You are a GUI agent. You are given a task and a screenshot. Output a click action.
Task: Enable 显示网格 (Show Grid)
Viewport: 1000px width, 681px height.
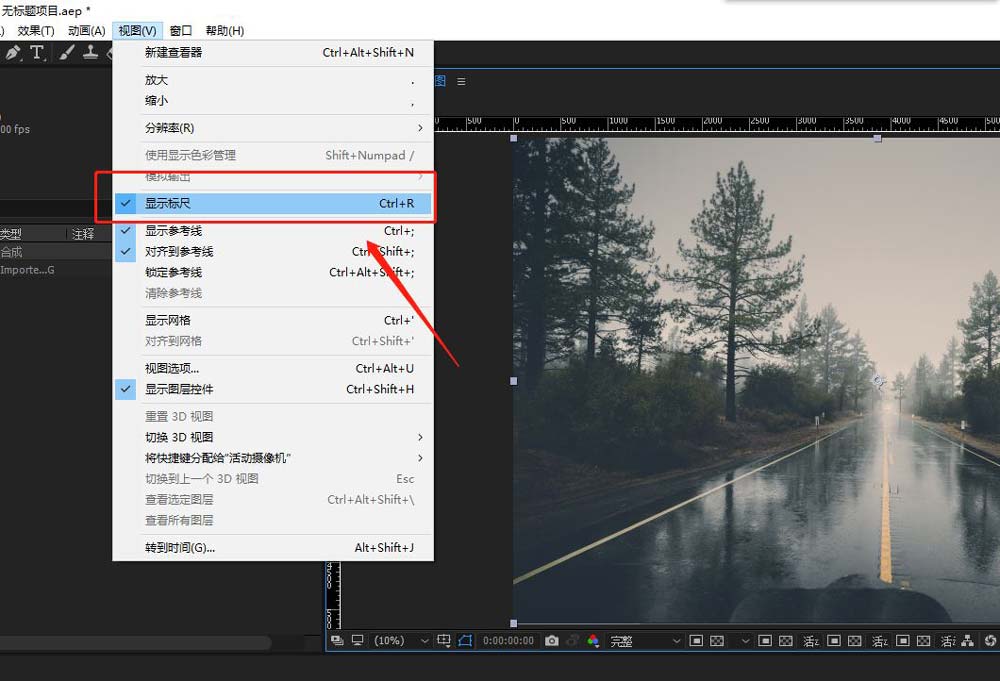pos(273,320)
